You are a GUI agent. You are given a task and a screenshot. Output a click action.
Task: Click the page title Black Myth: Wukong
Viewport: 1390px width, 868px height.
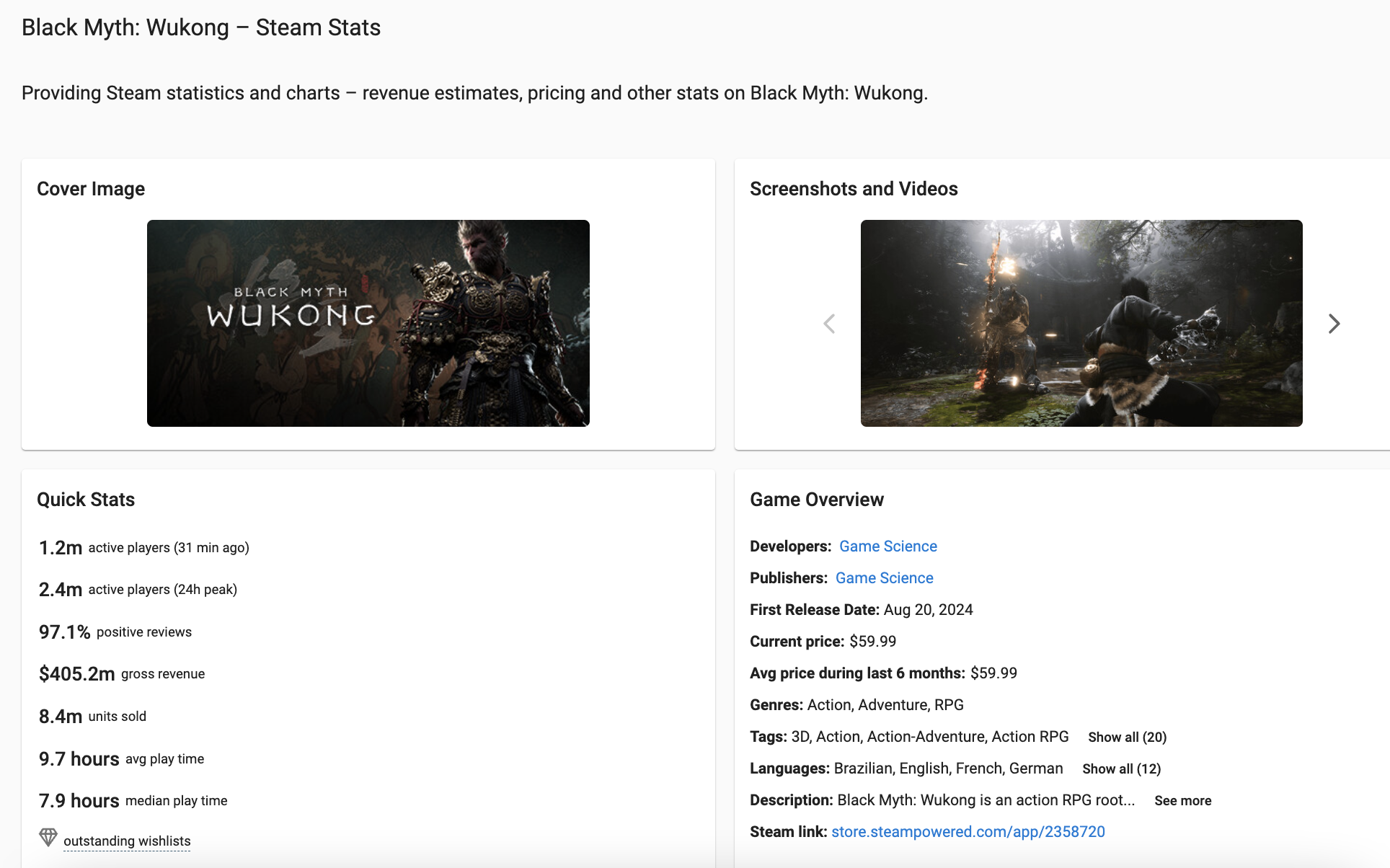pos(200,27)
